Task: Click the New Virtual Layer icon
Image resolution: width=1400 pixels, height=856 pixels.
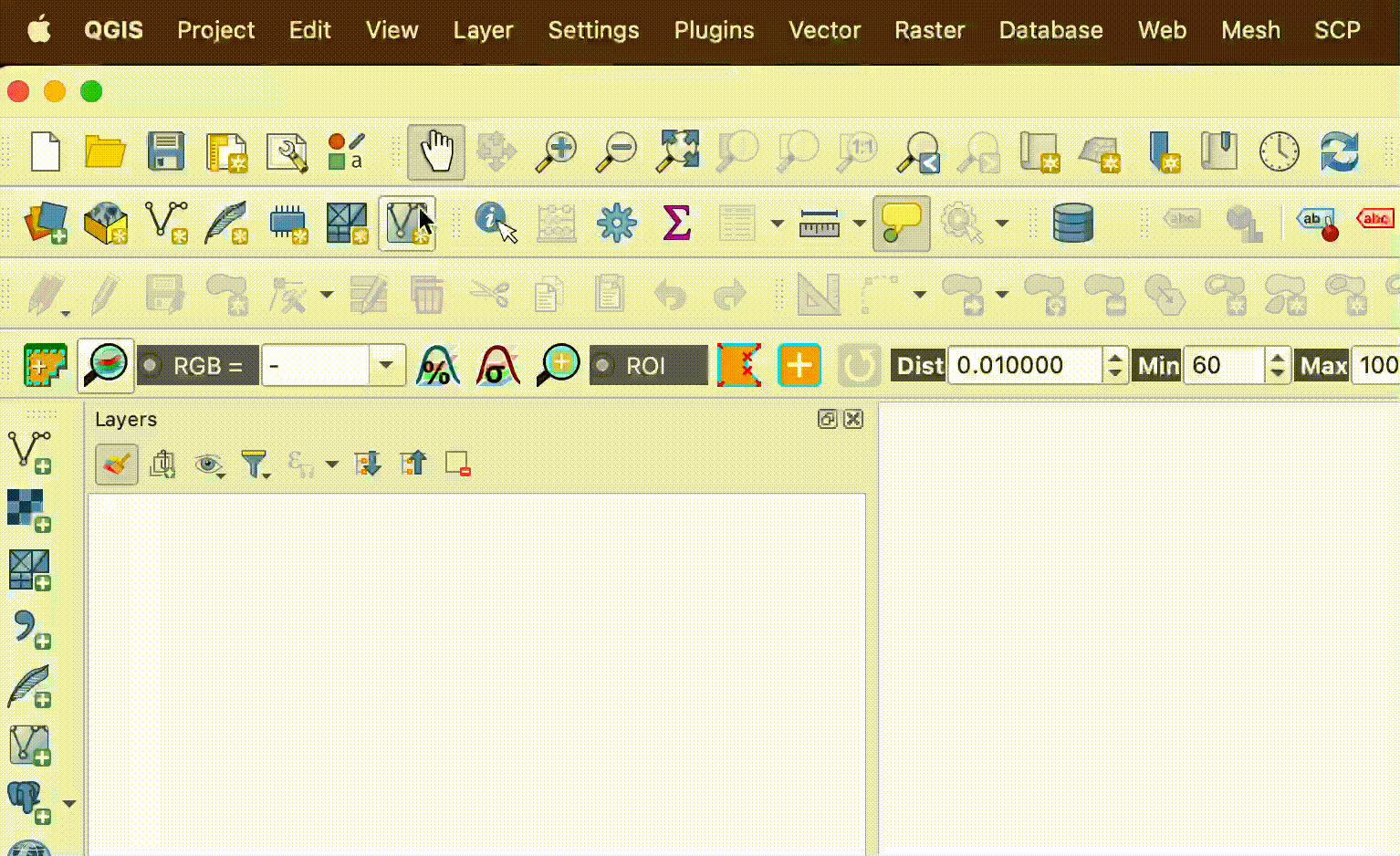Action: tap(407, 223)
